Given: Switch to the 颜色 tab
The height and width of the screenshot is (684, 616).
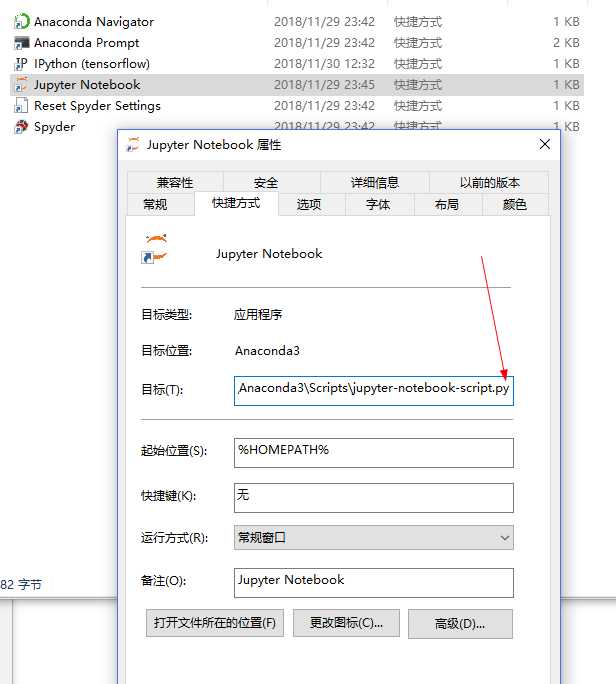Looking at the screenshot, I should click(515, 204).
